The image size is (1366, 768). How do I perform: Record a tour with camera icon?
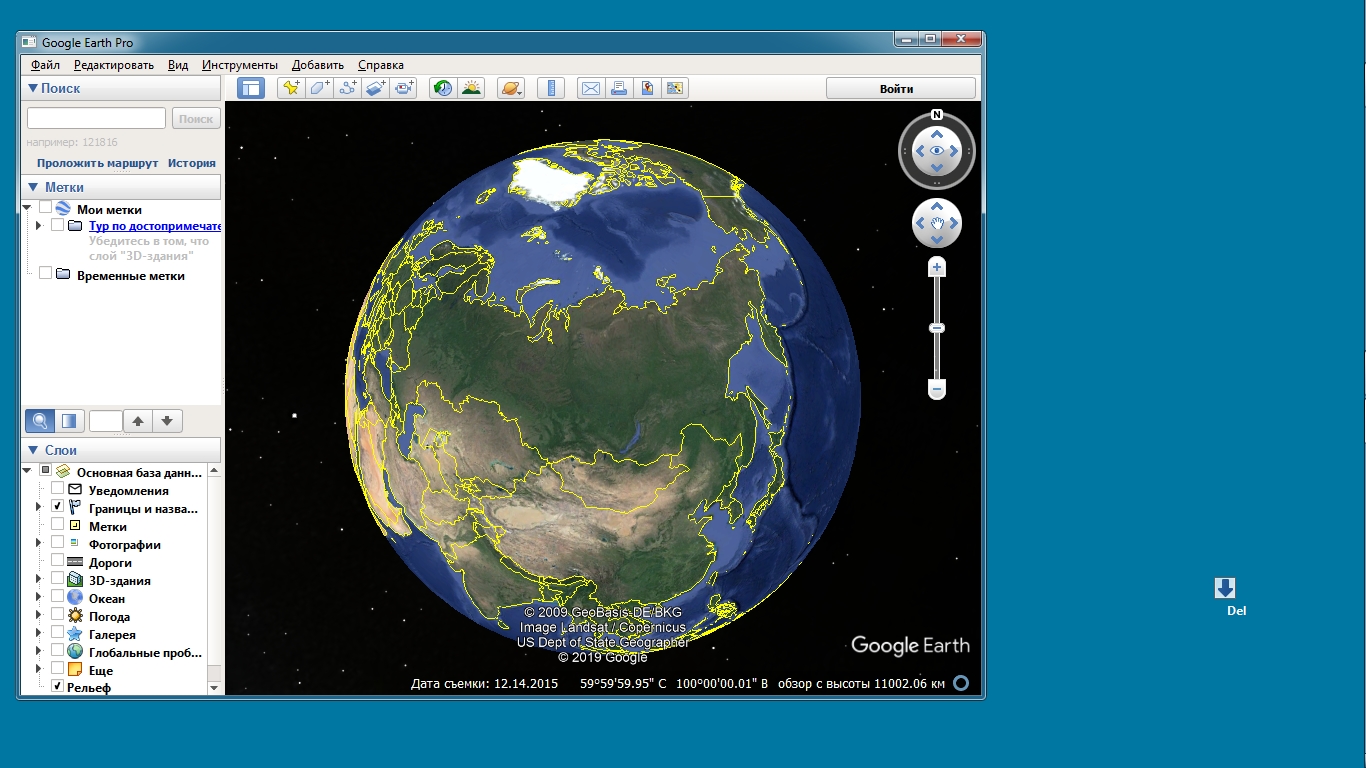point(404,88)
